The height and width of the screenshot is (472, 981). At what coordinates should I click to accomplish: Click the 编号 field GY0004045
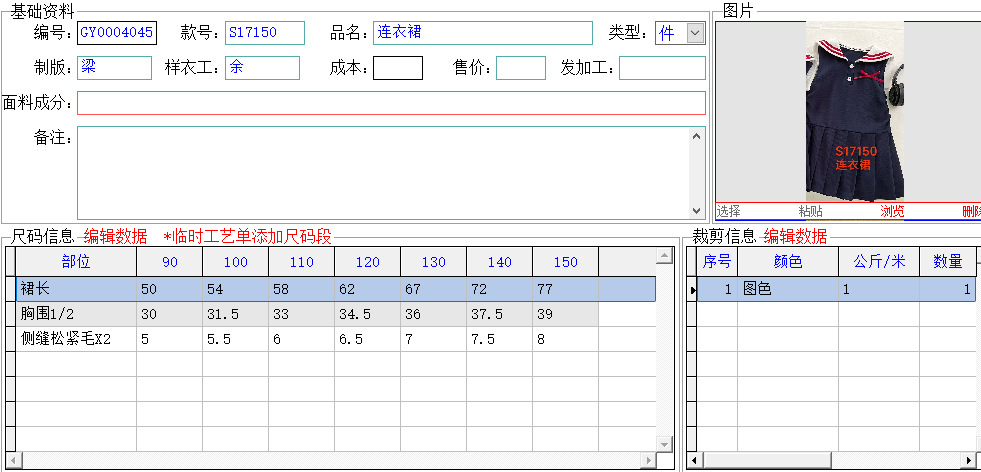pos(117,33)
